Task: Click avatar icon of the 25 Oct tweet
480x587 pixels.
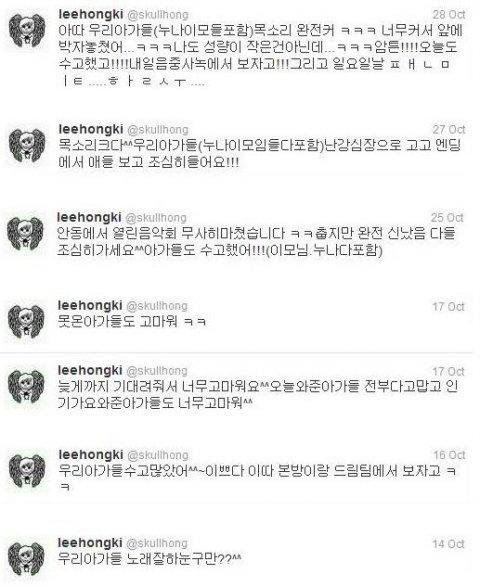Action: [25, 234]
